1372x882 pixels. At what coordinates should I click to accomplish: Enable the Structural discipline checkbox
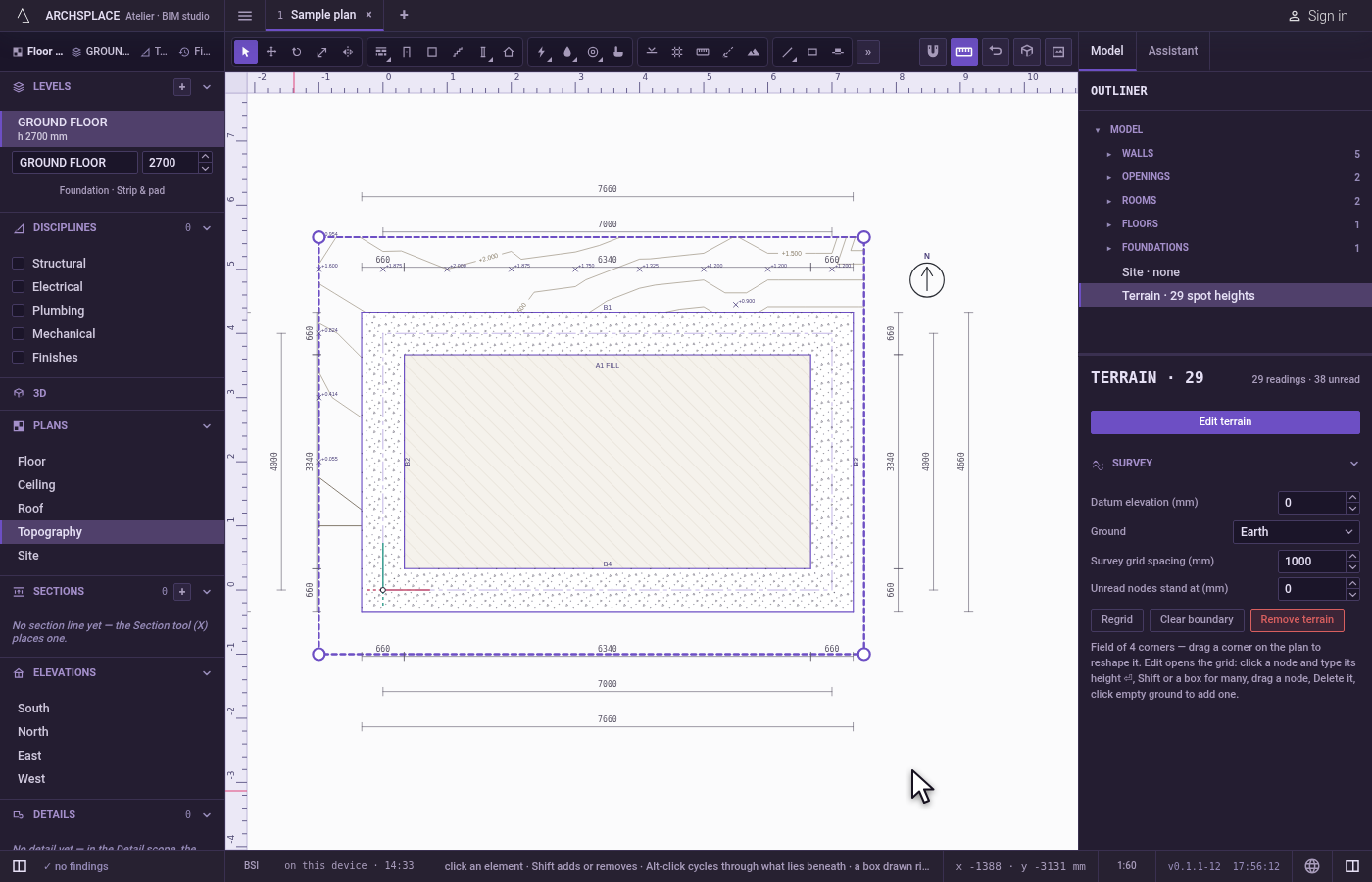18,264
